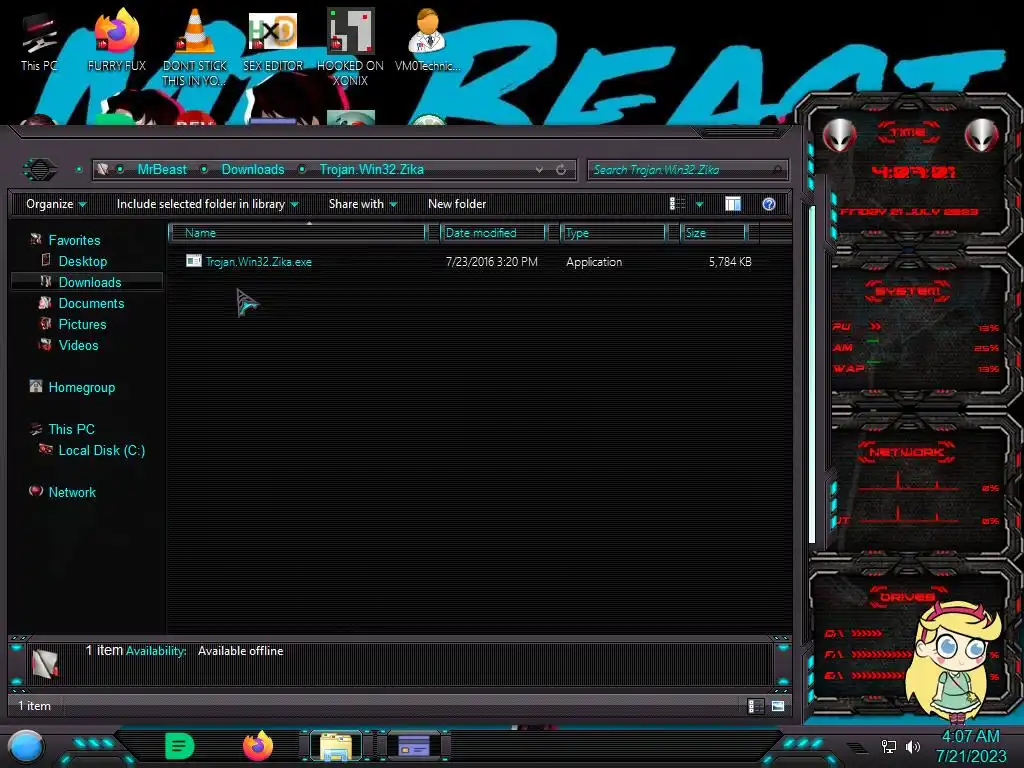Click the network tray icon
Screen dimensions: 1024x768
889,746
